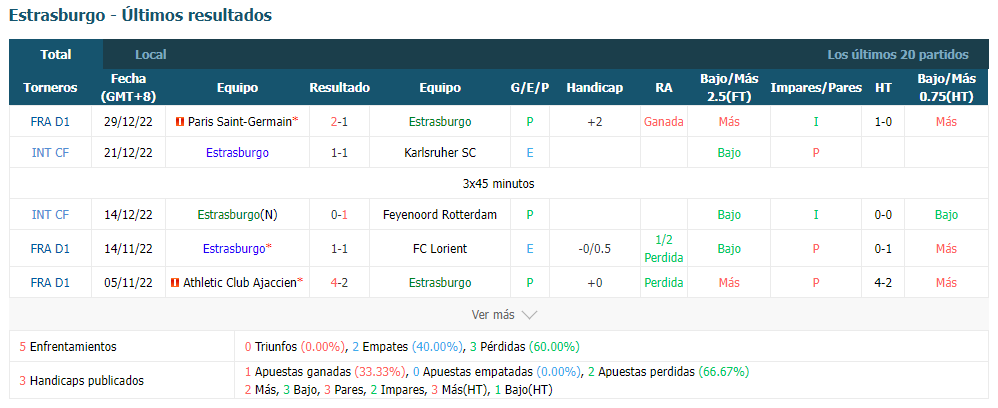The image size is (998, 408).
Task: Click red card icon beside Athletic Club Ajaccien
Action: click(x=174, y=283)
